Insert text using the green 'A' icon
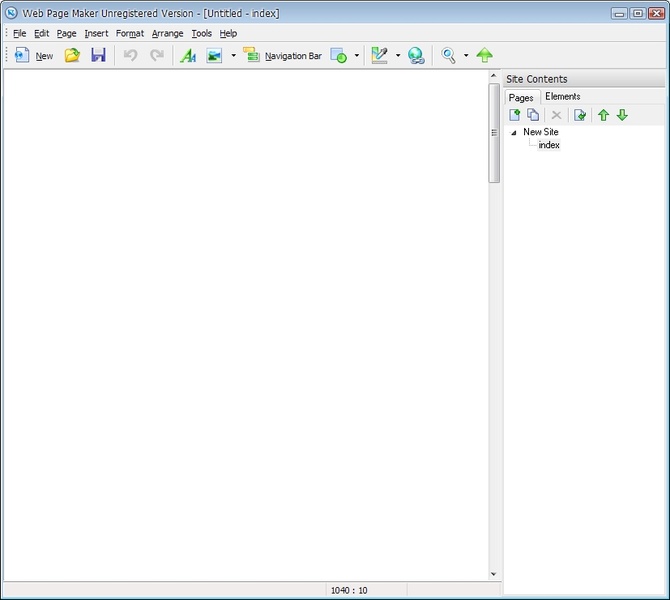 (x=187, y=56)
